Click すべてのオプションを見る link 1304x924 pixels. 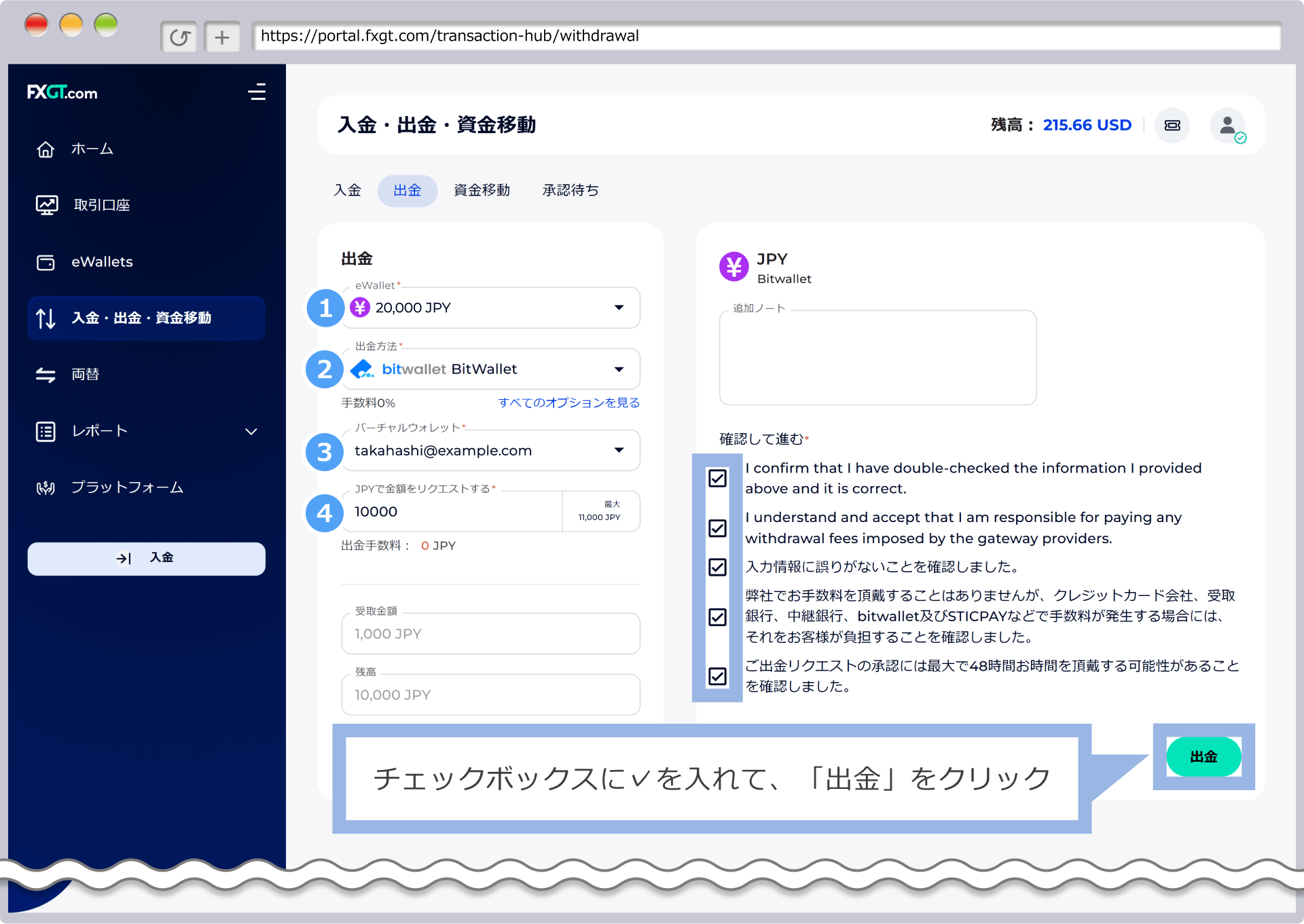569,403
